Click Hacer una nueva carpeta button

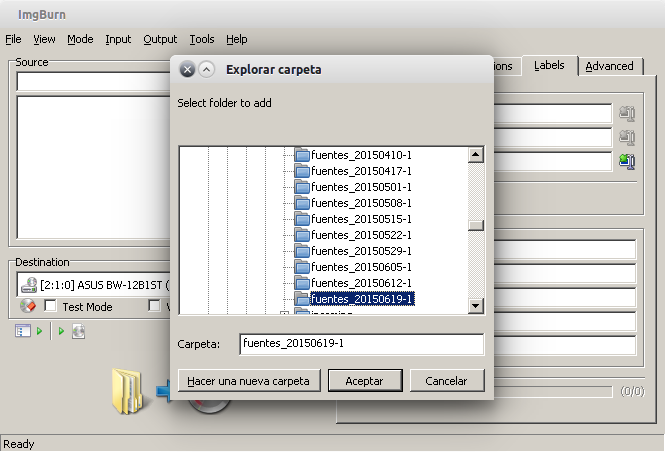pyautogui.click(x=249, y=381)
